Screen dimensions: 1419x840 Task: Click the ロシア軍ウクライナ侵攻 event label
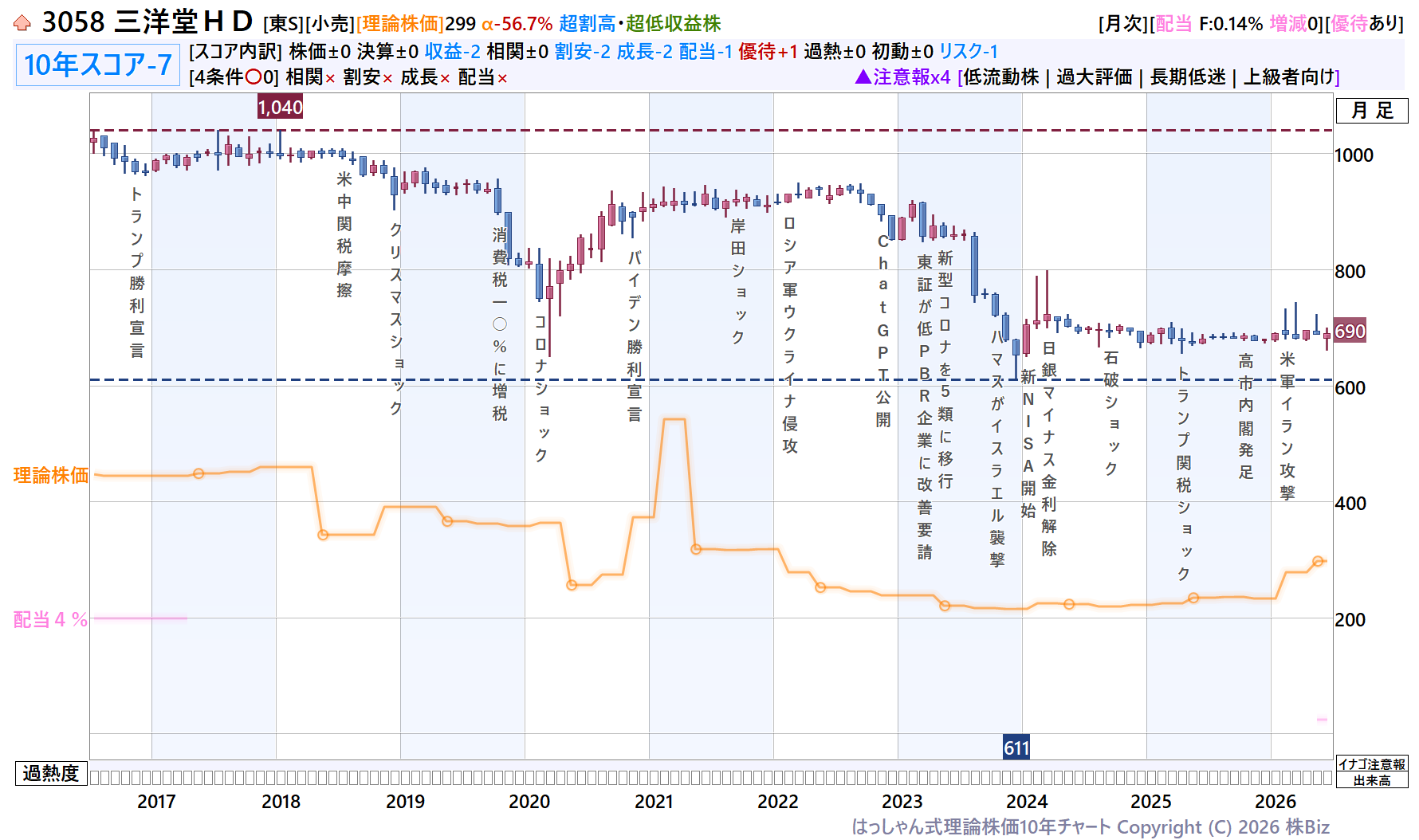point(790,335)
